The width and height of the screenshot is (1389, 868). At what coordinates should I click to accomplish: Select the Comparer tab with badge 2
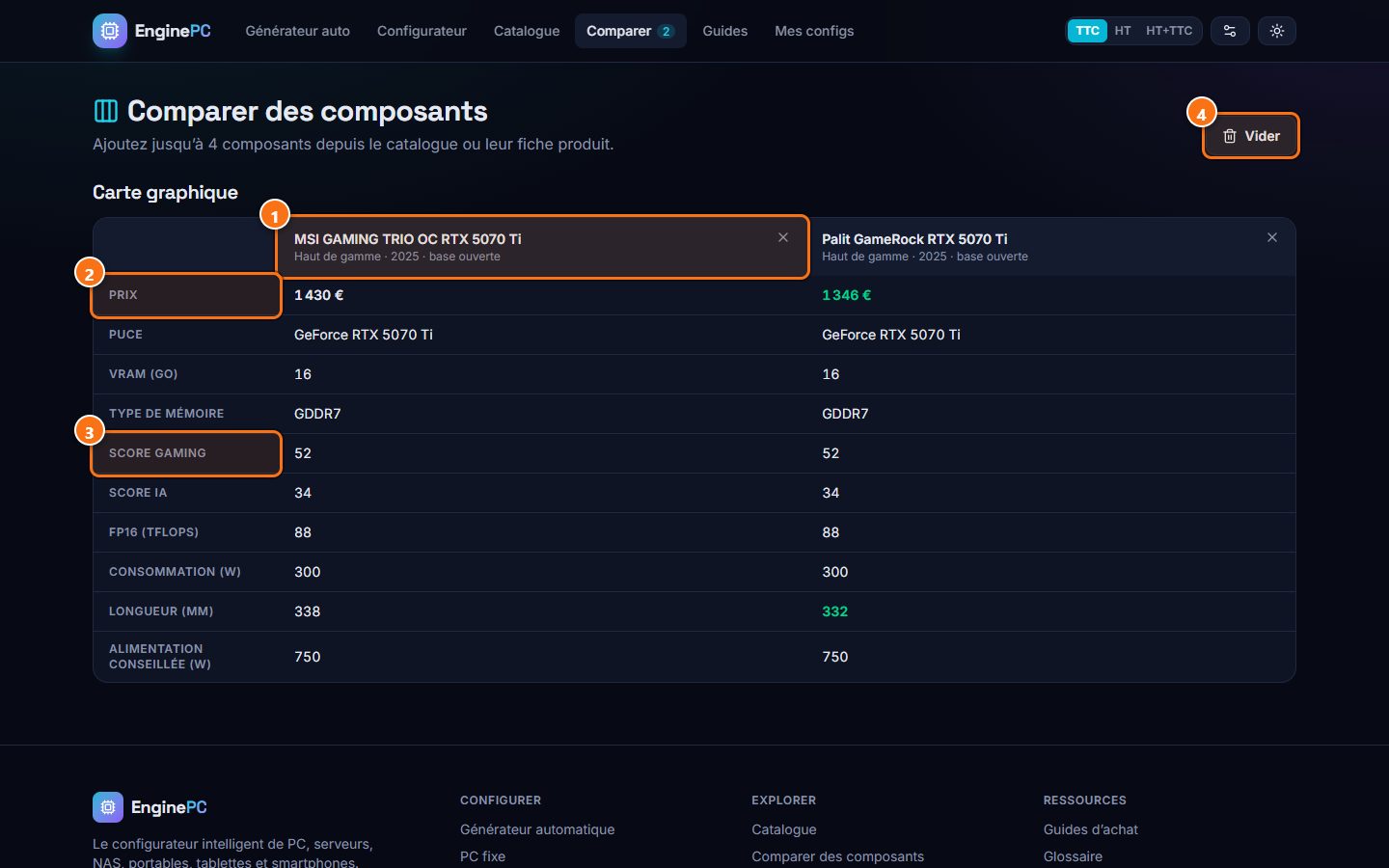pos(630,31)
